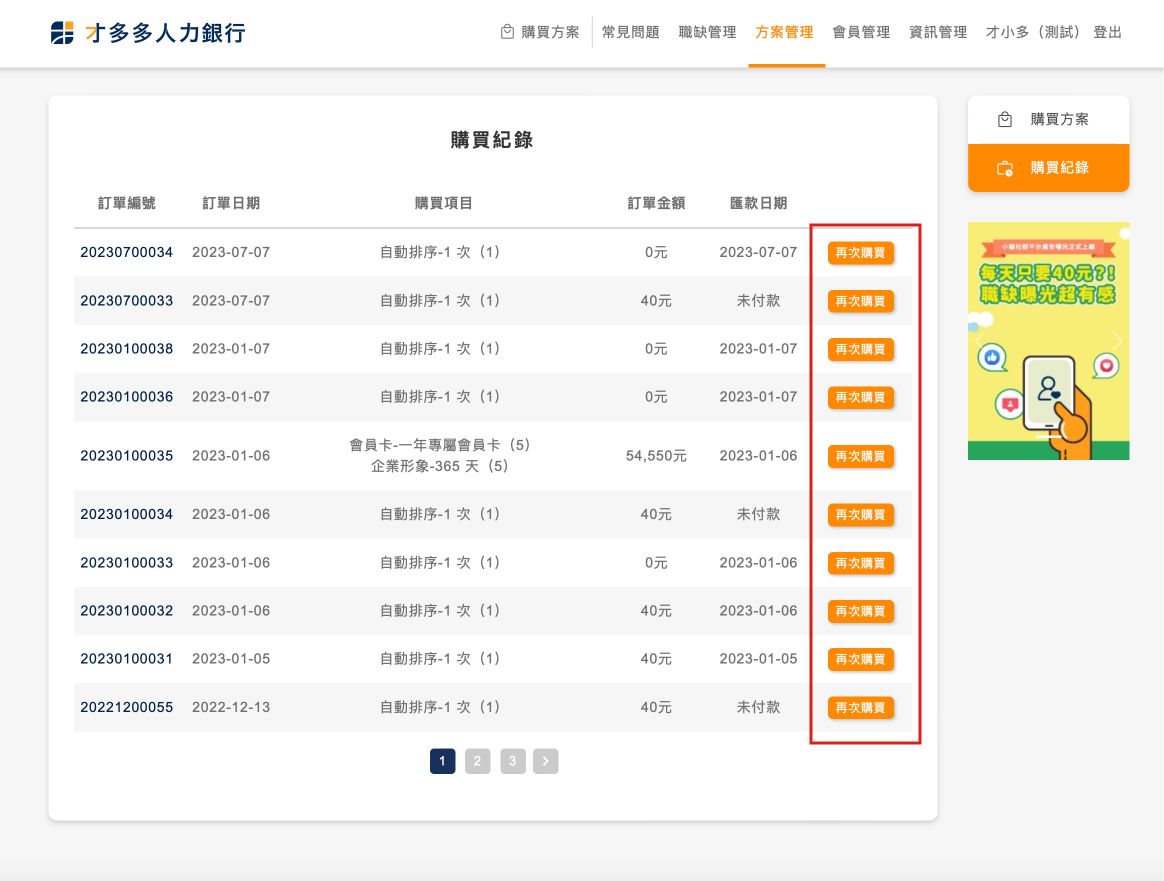1164x881 pixels.
Task: Click 再次購買 for order 20230100035
Action: tap(860, 457)
